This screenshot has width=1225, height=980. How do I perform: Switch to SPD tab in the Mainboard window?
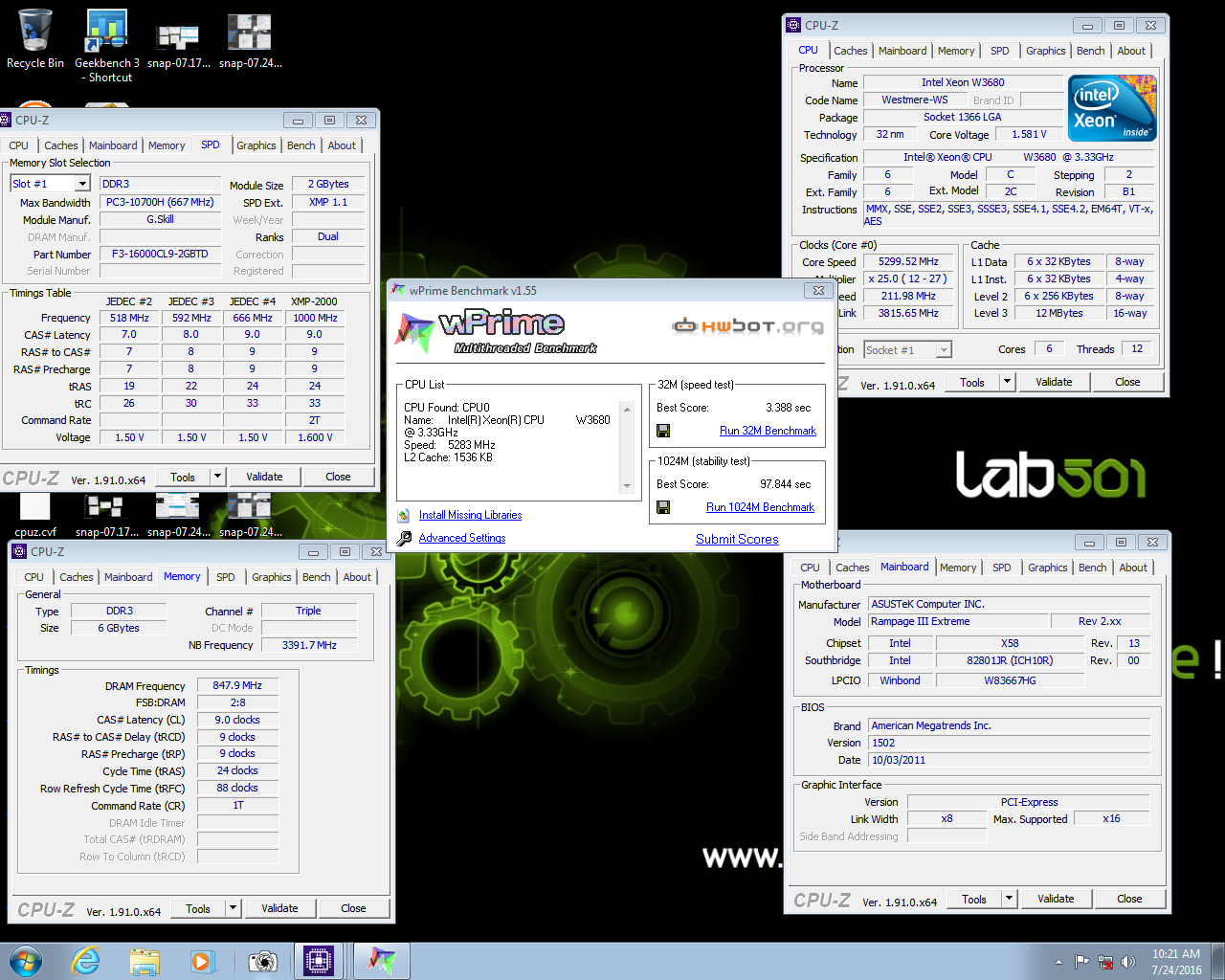1002,568
